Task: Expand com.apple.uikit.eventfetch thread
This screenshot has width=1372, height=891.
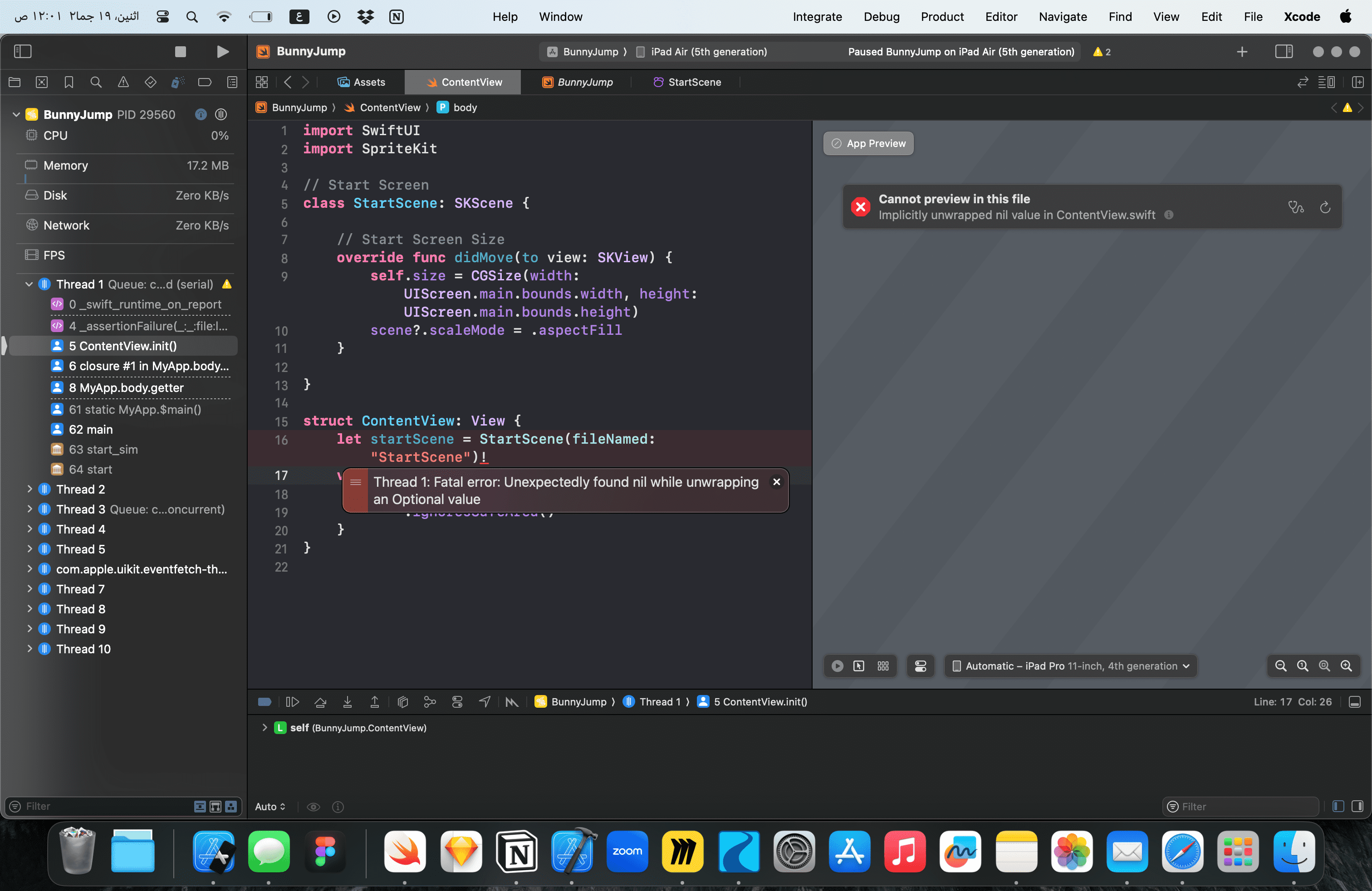Action: [29, 569]
